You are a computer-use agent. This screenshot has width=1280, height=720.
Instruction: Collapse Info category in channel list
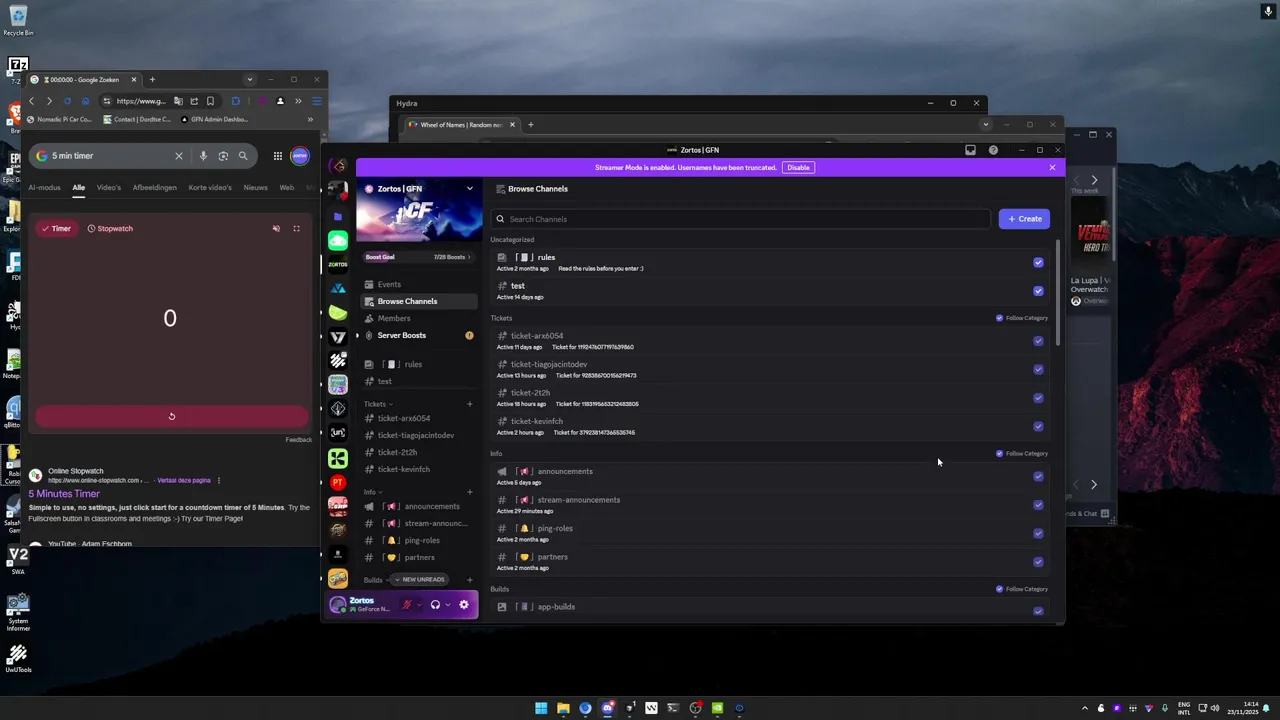point(372,492)
